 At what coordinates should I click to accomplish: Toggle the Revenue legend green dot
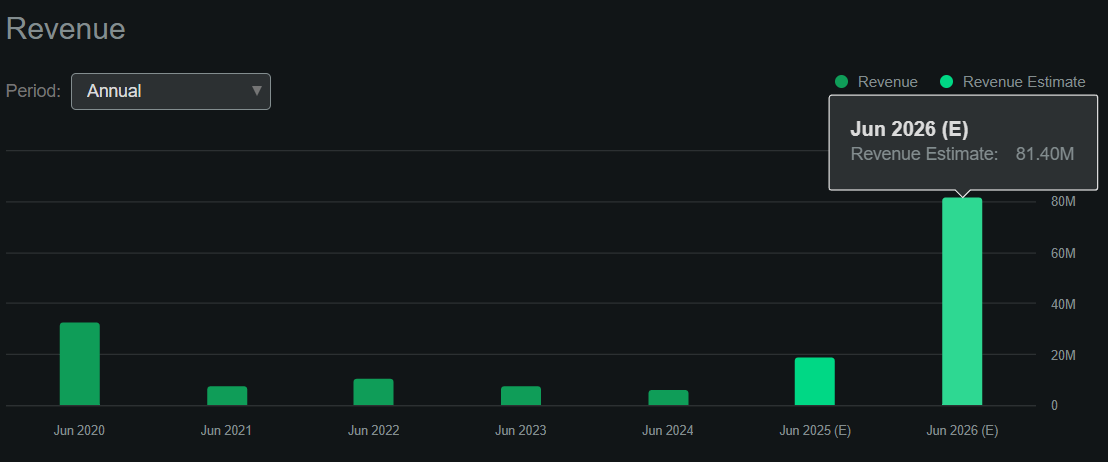[841, 82]
